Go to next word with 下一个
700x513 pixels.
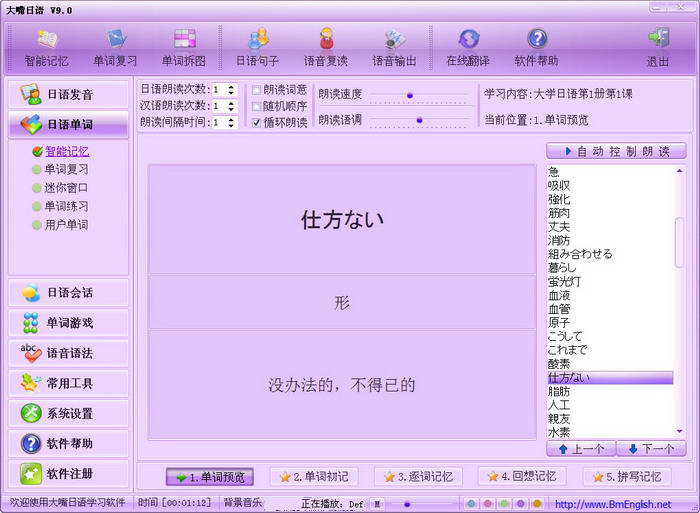651,449
